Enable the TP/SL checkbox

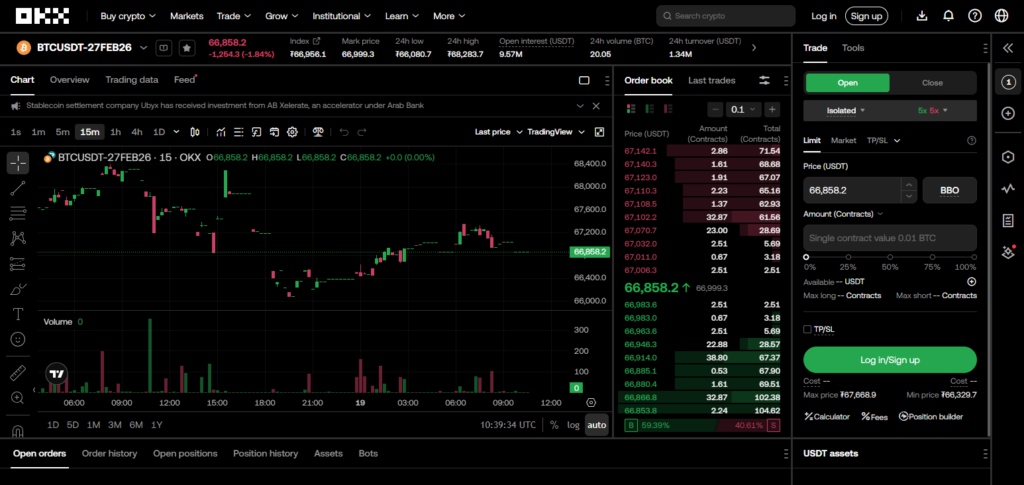tap(807, 330)
